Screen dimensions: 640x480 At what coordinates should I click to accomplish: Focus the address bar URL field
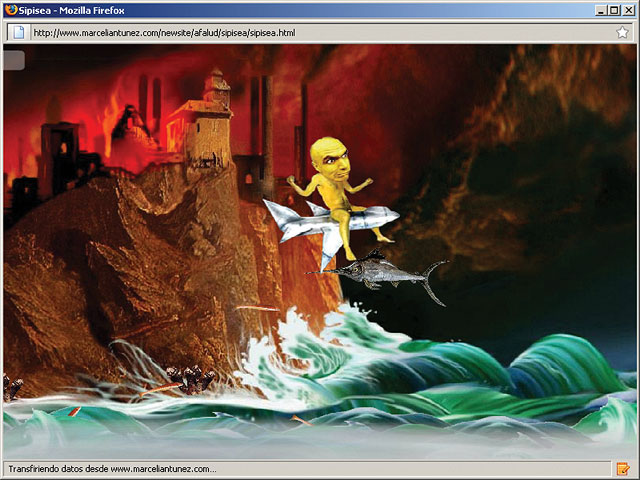coord(320,33)
